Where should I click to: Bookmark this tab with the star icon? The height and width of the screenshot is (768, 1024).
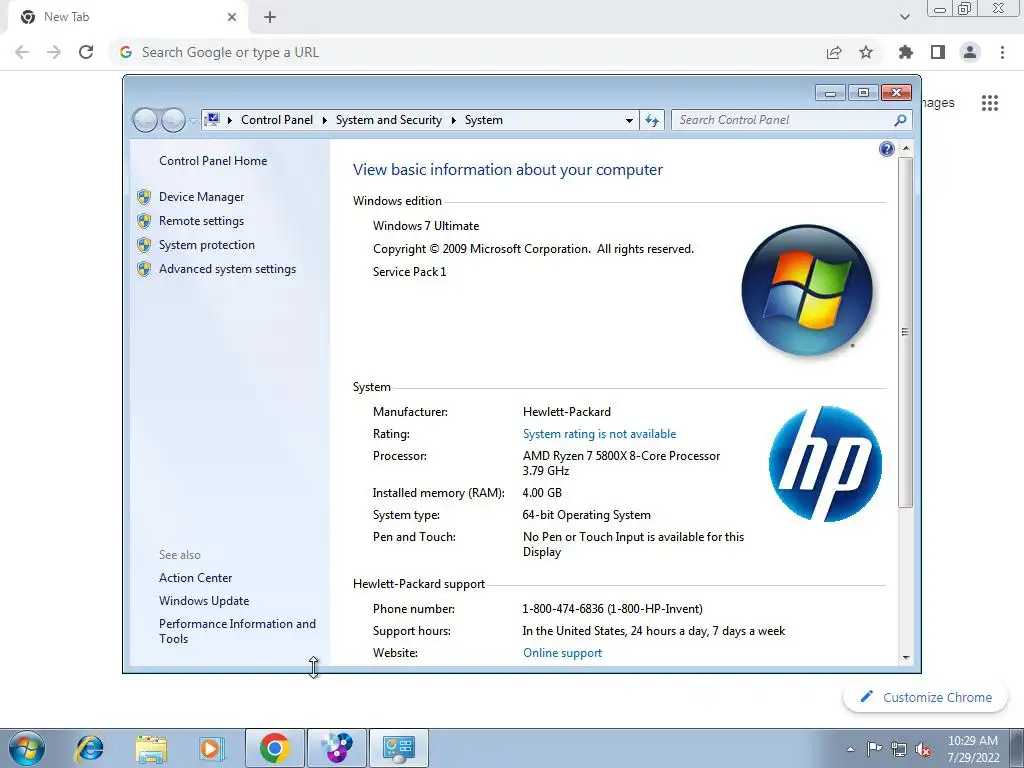pos(866,52)
